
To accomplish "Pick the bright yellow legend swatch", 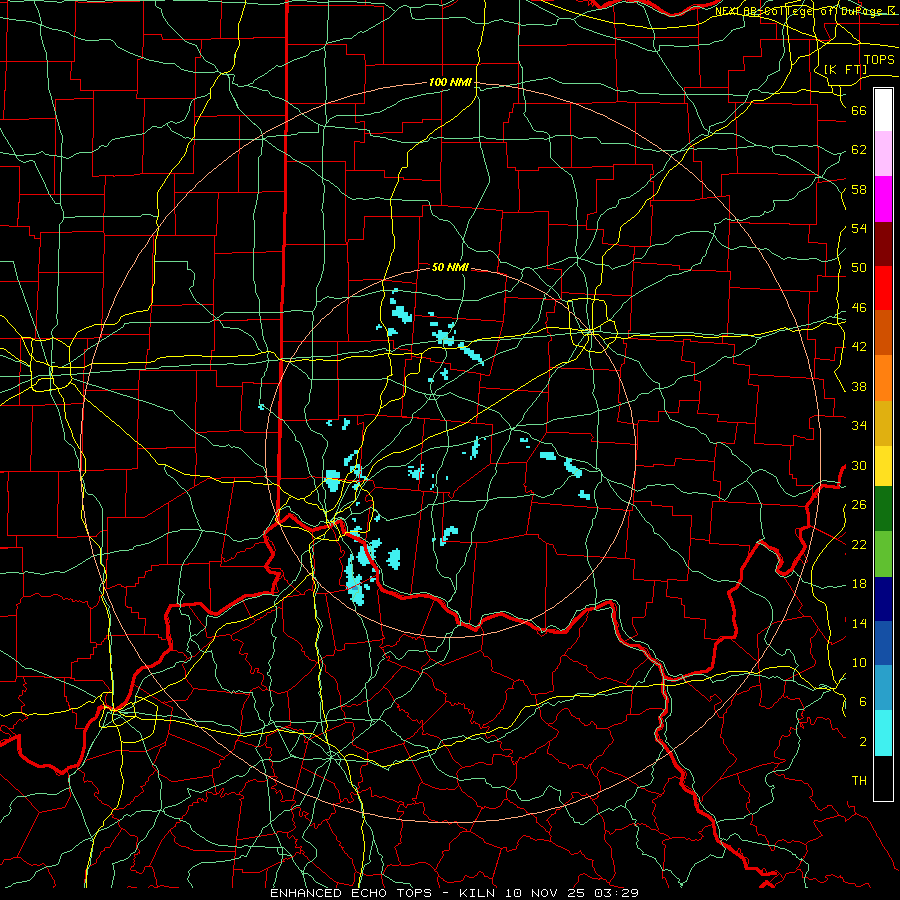I will coord(883,466).
